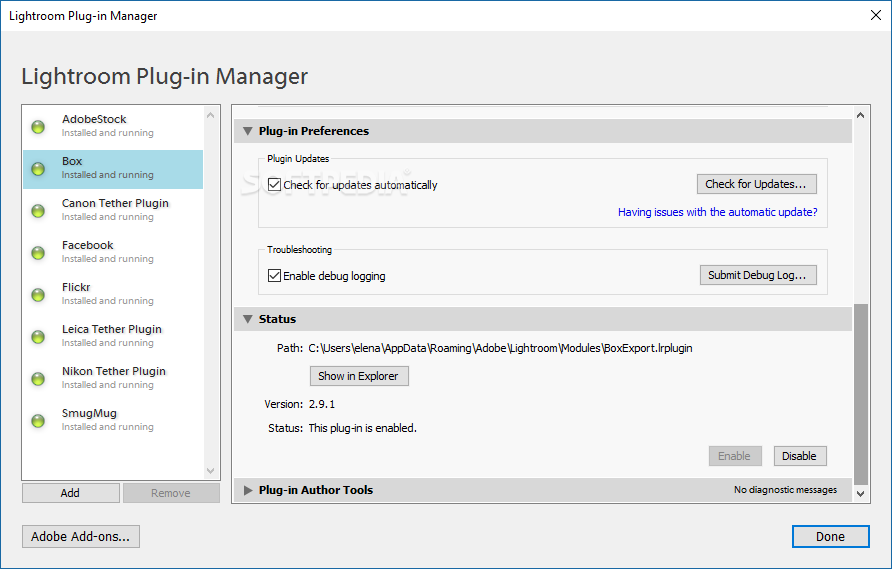
Task: Collapse the Plug-in Preferences section
Action: [247, 131]
